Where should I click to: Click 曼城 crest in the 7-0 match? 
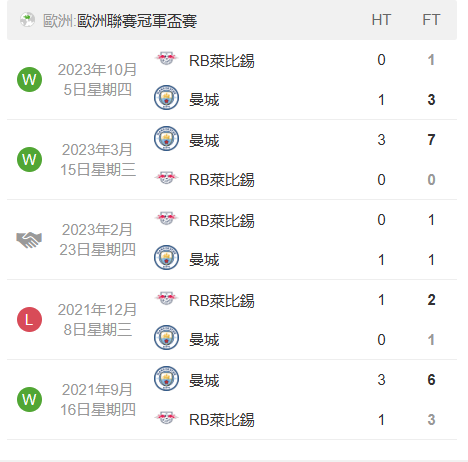[166, 138]
